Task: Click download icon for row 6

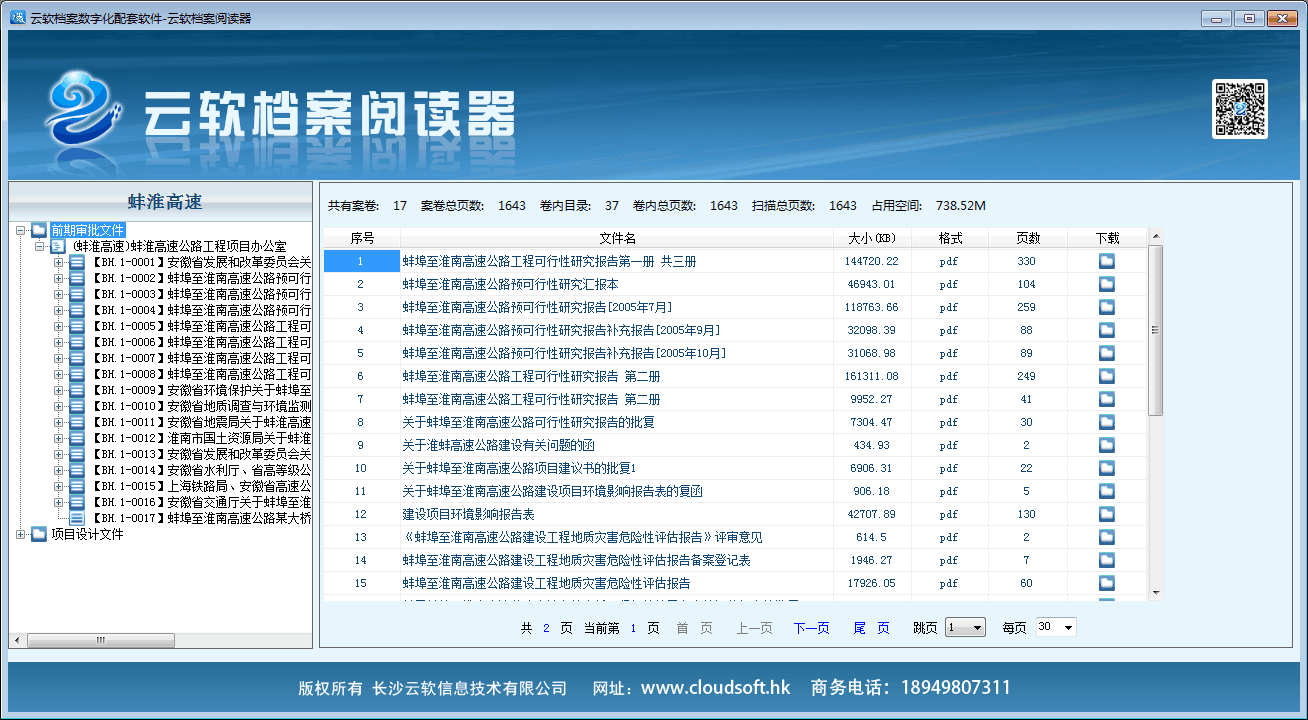Action: [x=1106, y=376]
